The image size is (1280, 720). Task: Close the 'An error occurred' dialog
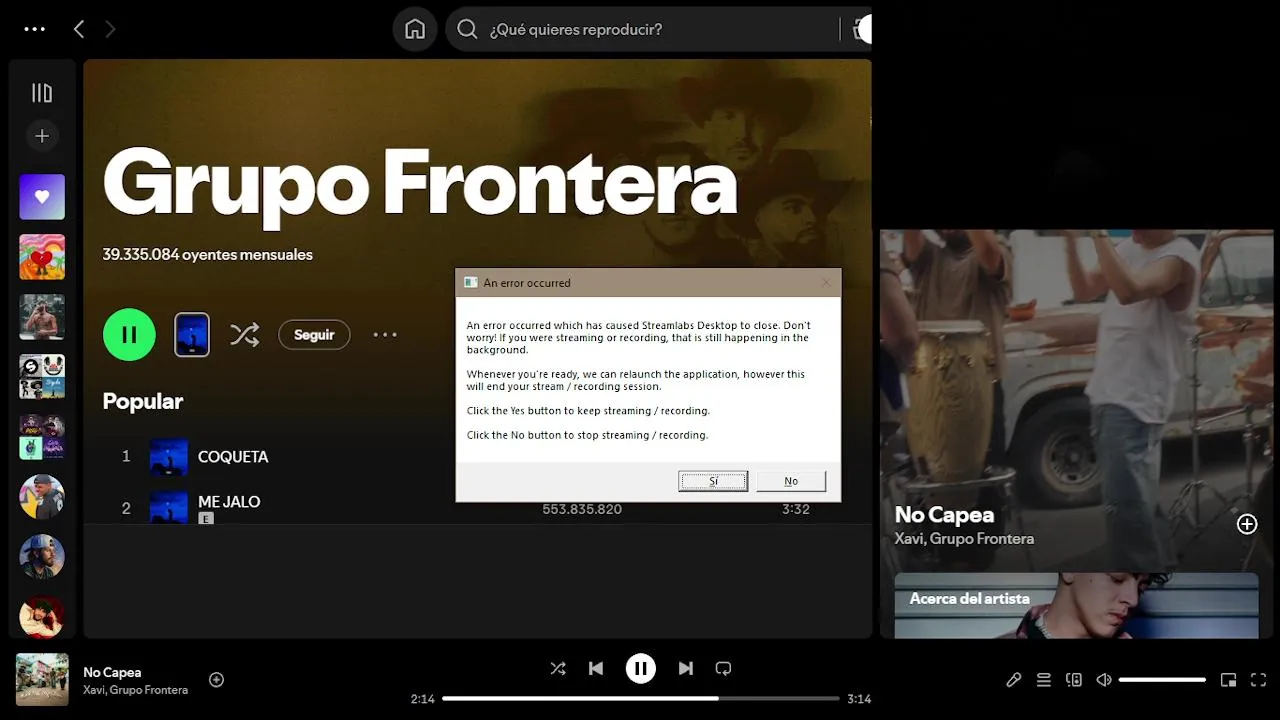826,283
